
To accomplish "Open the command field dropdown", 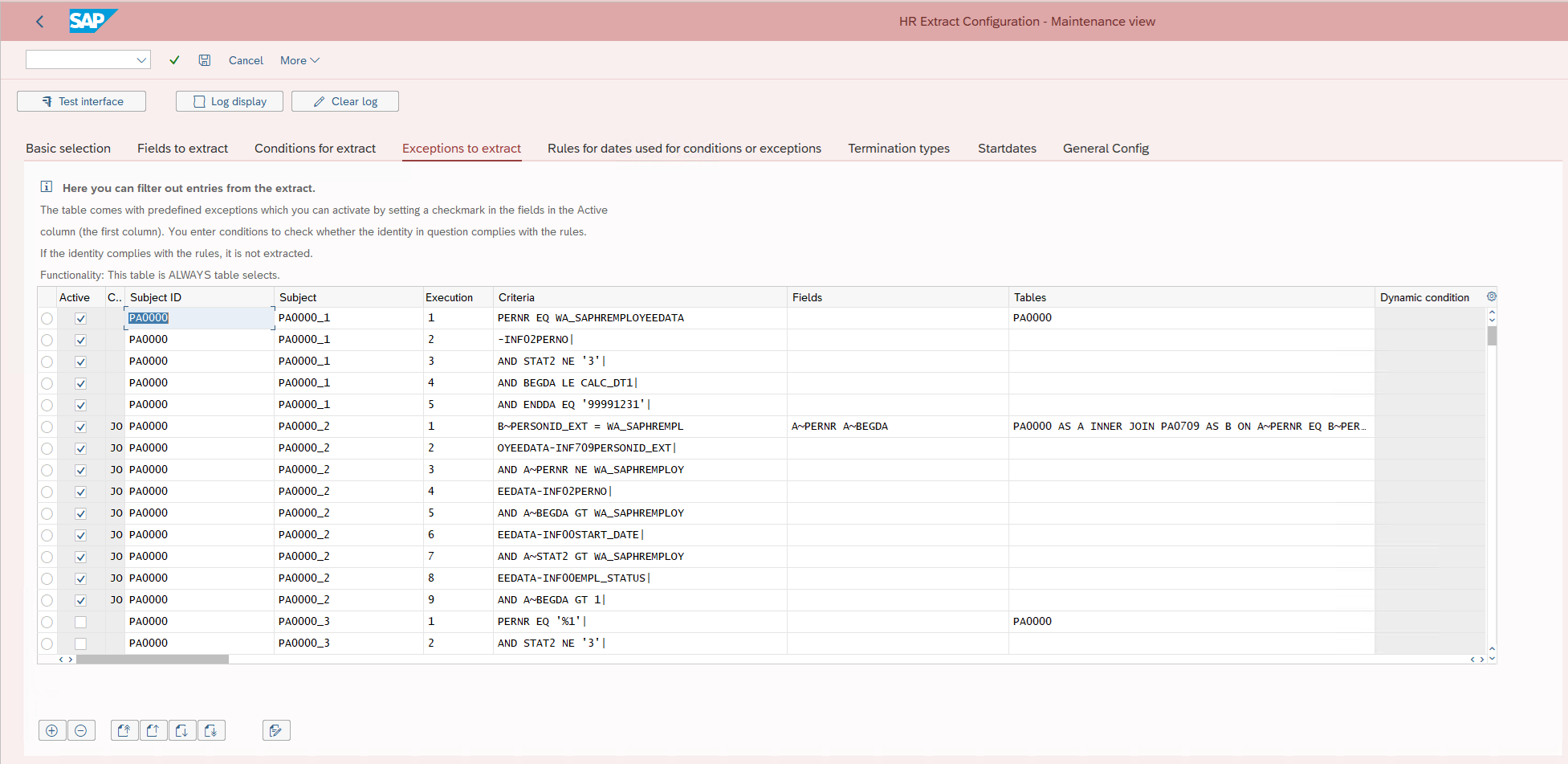I will click(x=141, y=60).
